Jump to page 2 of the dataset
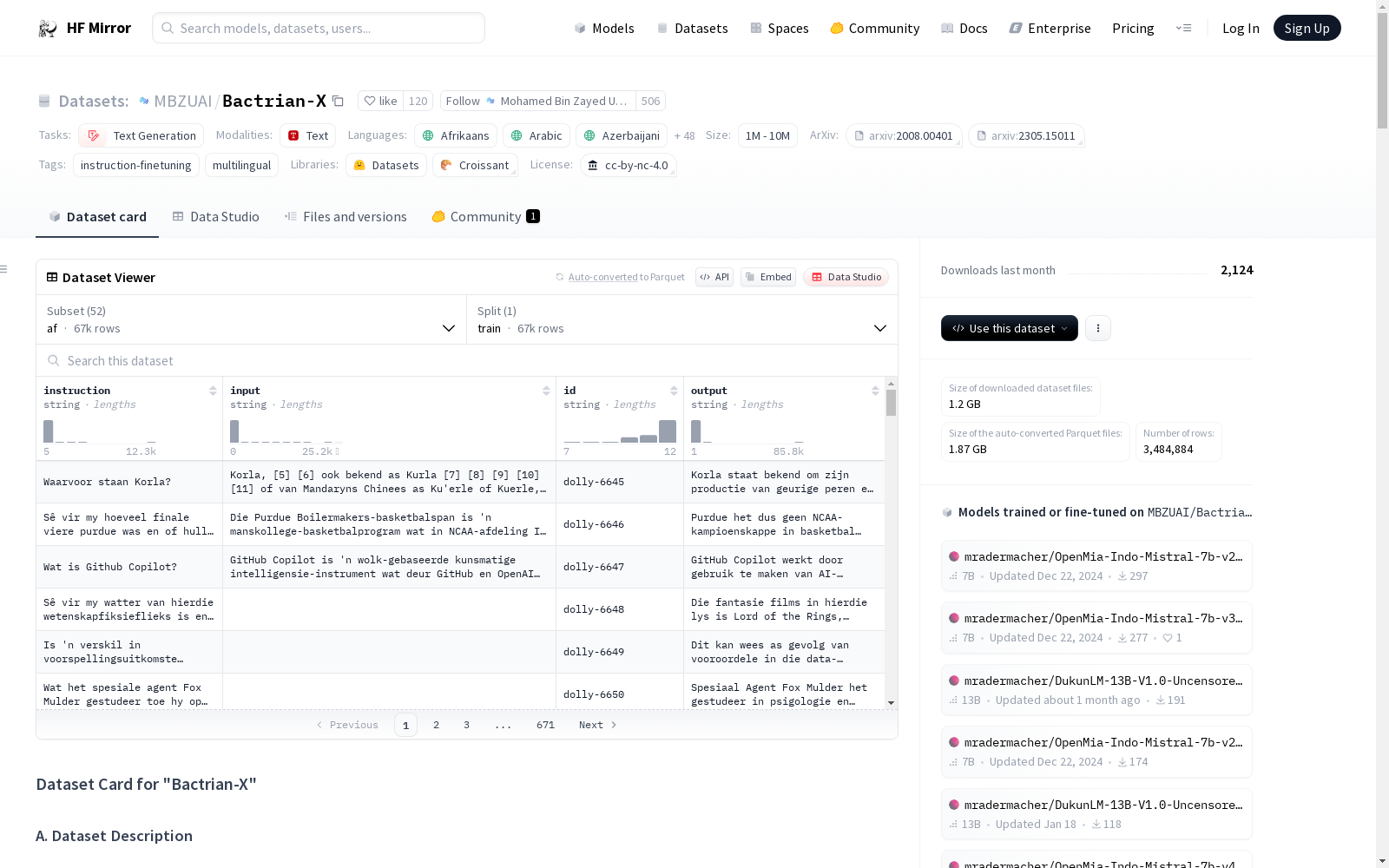 436,725
